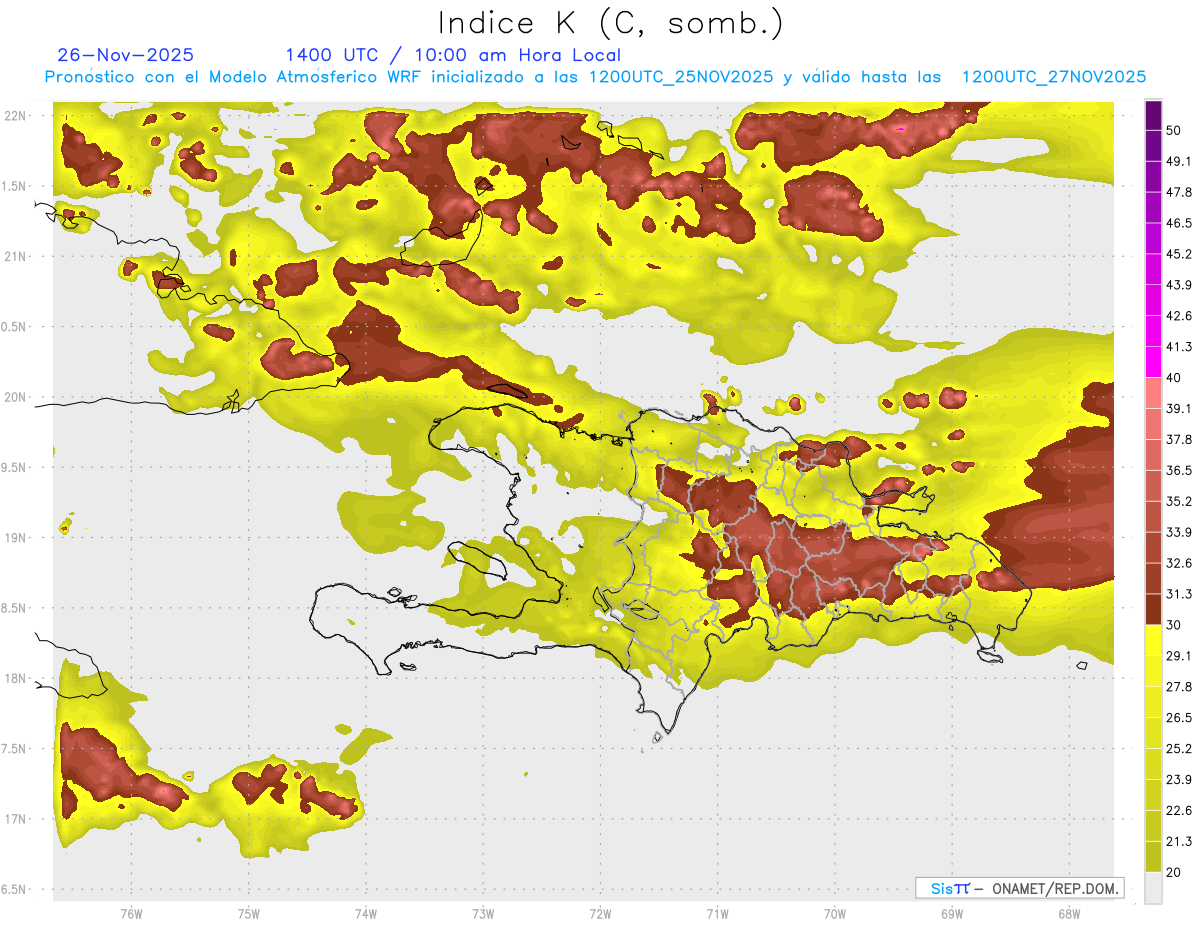Click color scale value '42.6'
The width and height of the screenshot is (1200, 927).
[1179, 316]
